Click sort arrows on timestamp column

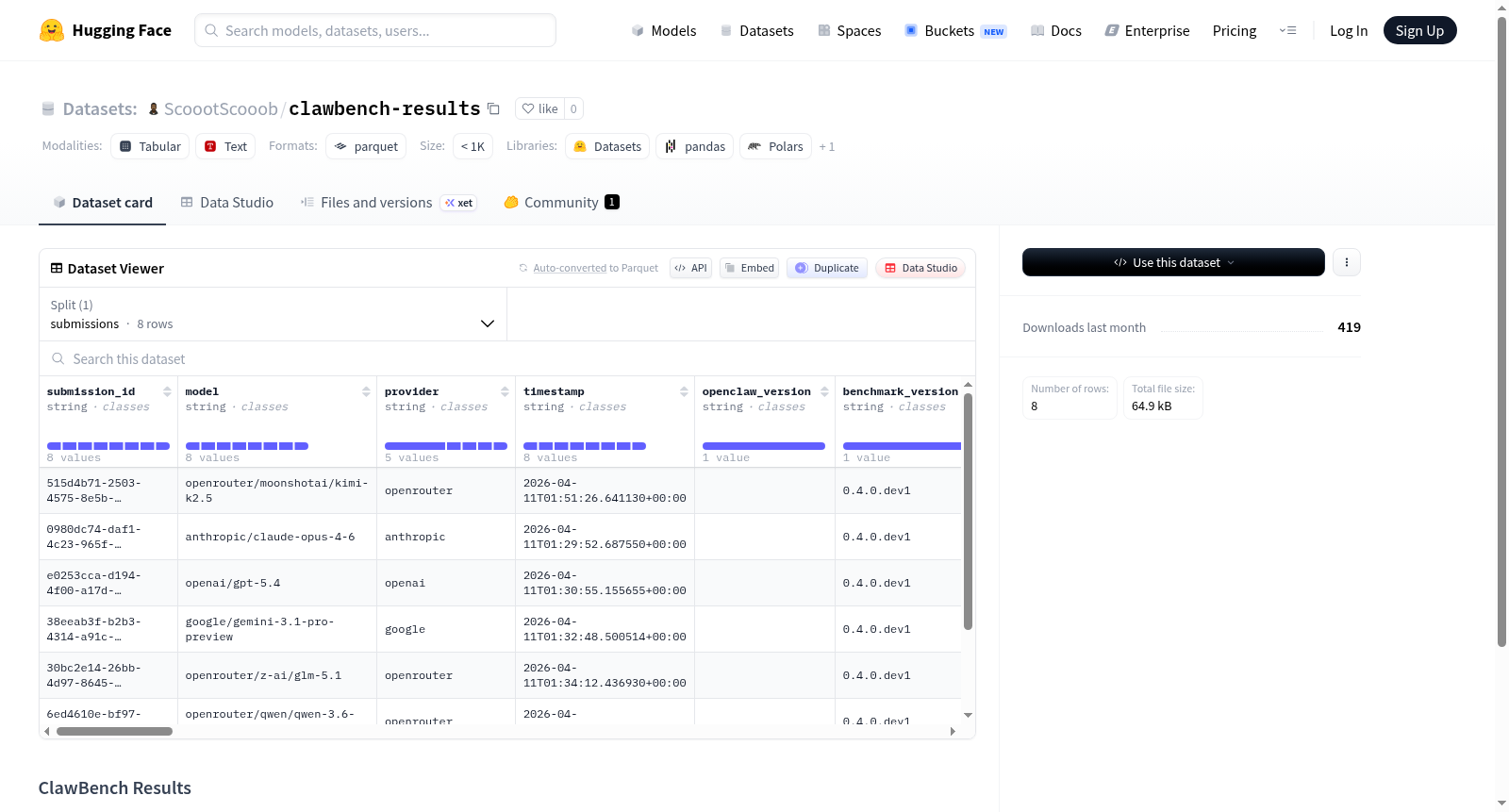[684, 391]
